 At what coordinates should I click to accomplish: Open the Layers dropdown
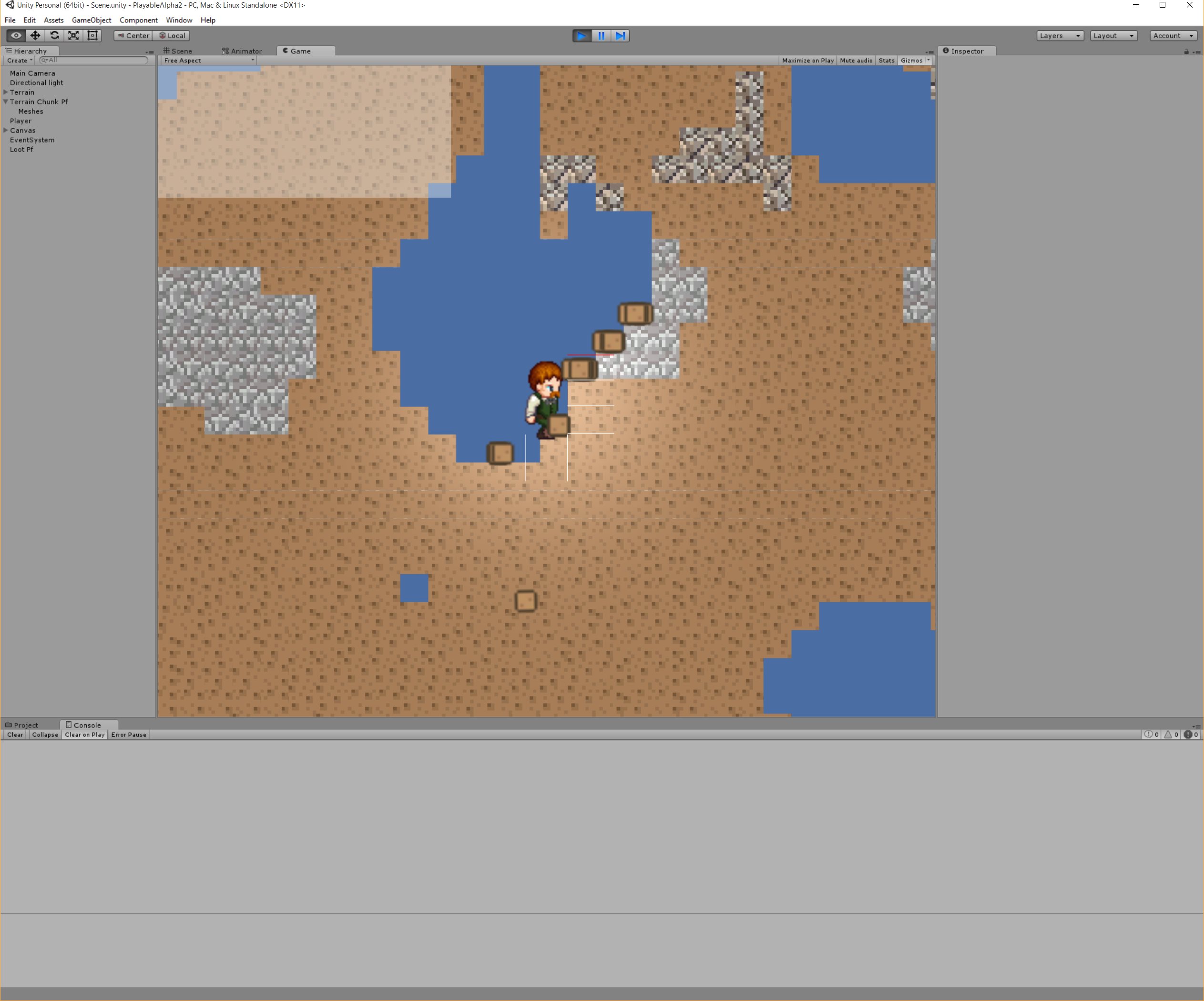point(1059,36)
